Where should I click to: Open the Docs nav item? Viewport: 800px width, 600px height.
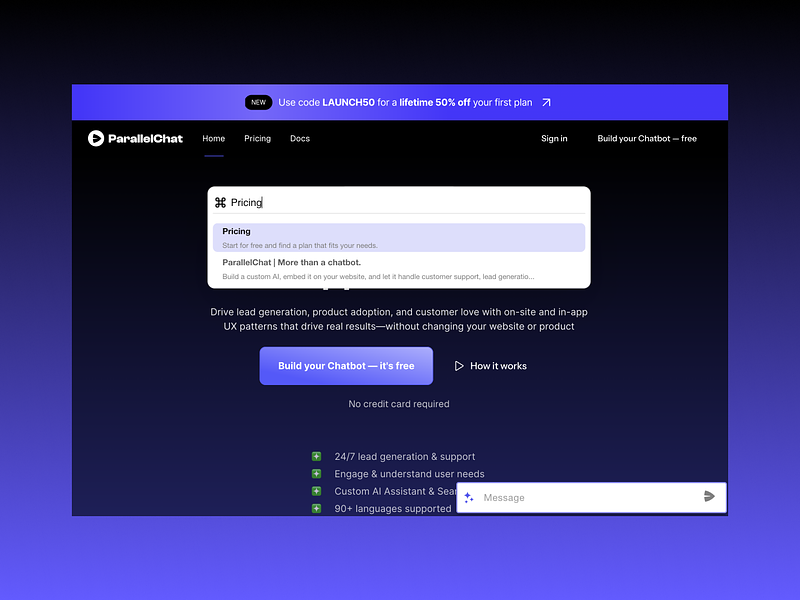click(x=300, y=138)
